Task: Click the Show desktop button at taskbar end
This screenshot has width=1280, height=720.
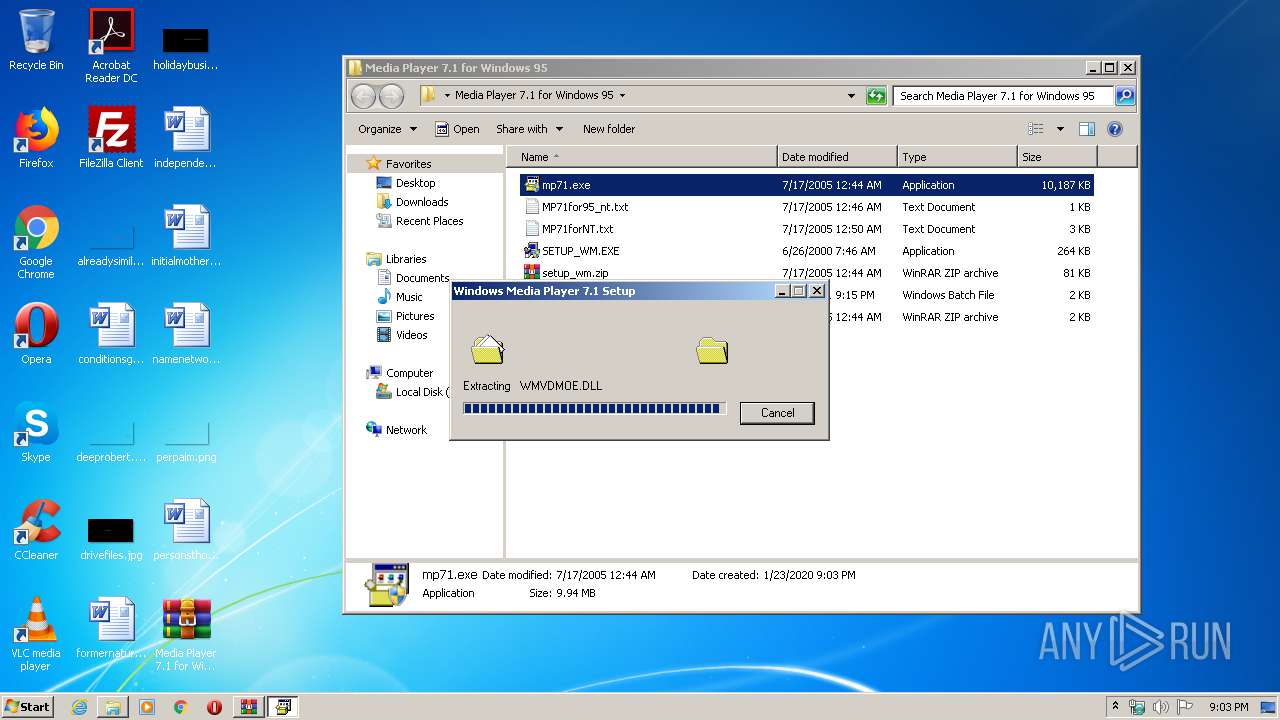Action: (1269, 707)
